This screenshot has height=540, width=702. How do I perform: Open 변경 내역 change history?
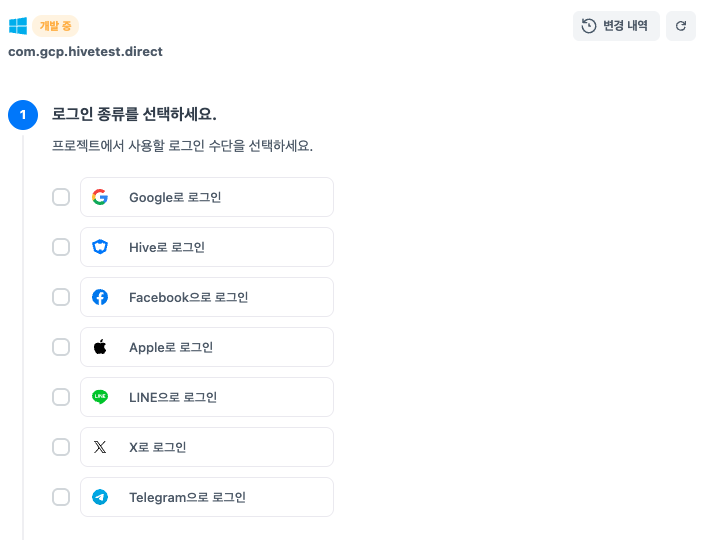[x=615, y=26]
